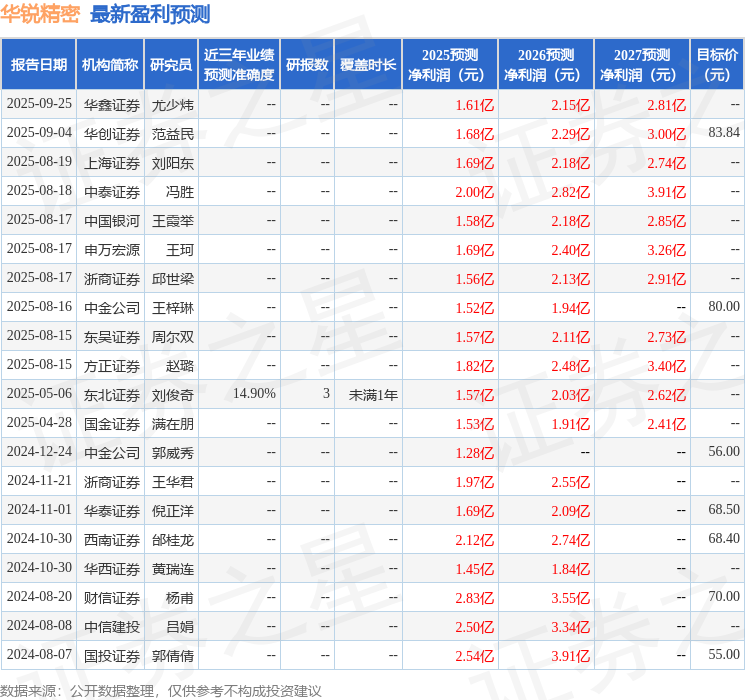Screen dimensions: 745x700
Task: Select the 华鑫证券 institution cell
Action: [112, 105]
